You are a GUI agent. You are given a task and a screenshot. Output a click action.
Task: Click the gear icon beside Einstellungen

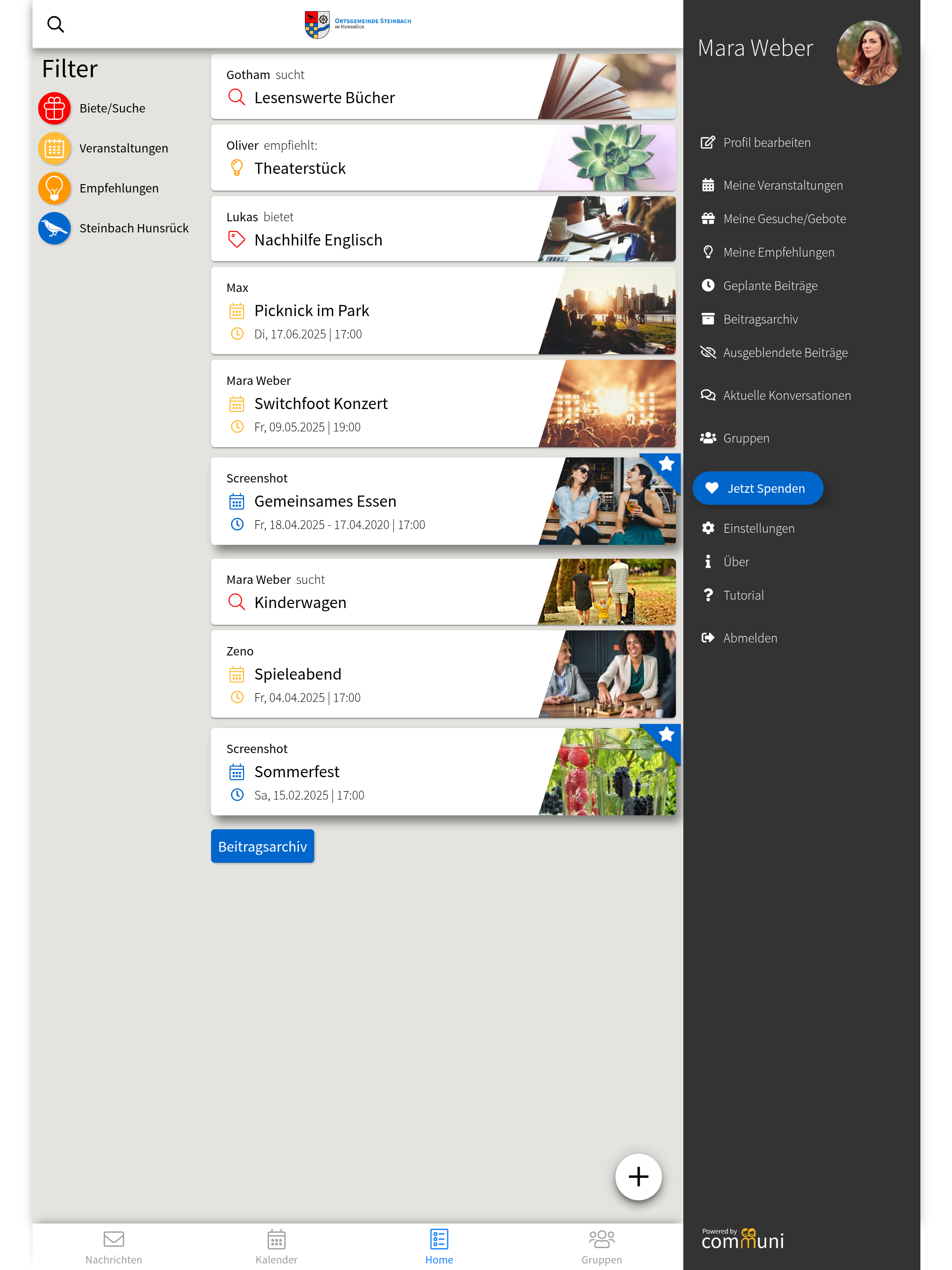[708, 528]
